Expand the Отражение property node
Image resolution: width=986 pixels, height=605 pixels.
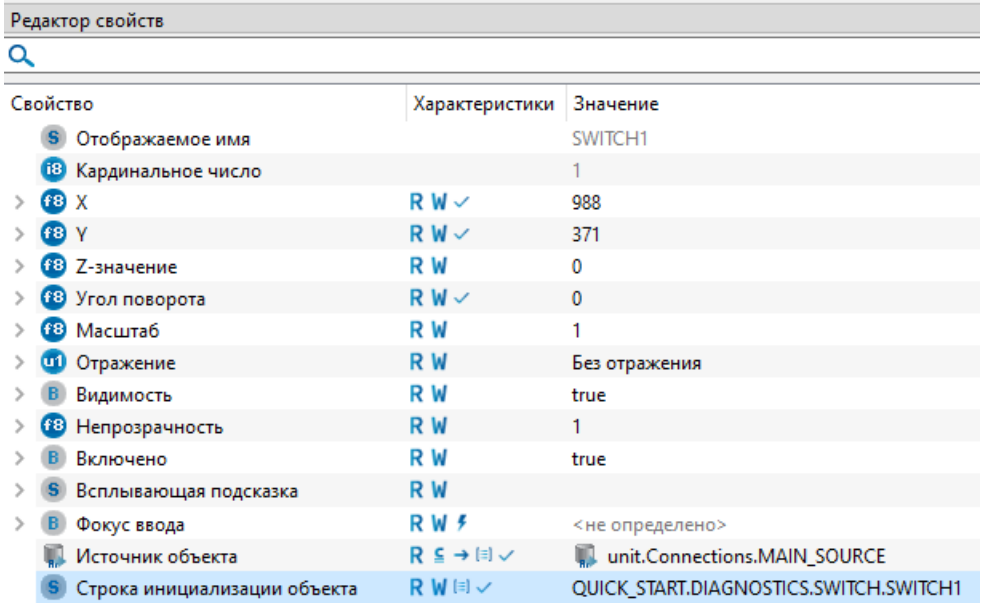pos(18,363)
